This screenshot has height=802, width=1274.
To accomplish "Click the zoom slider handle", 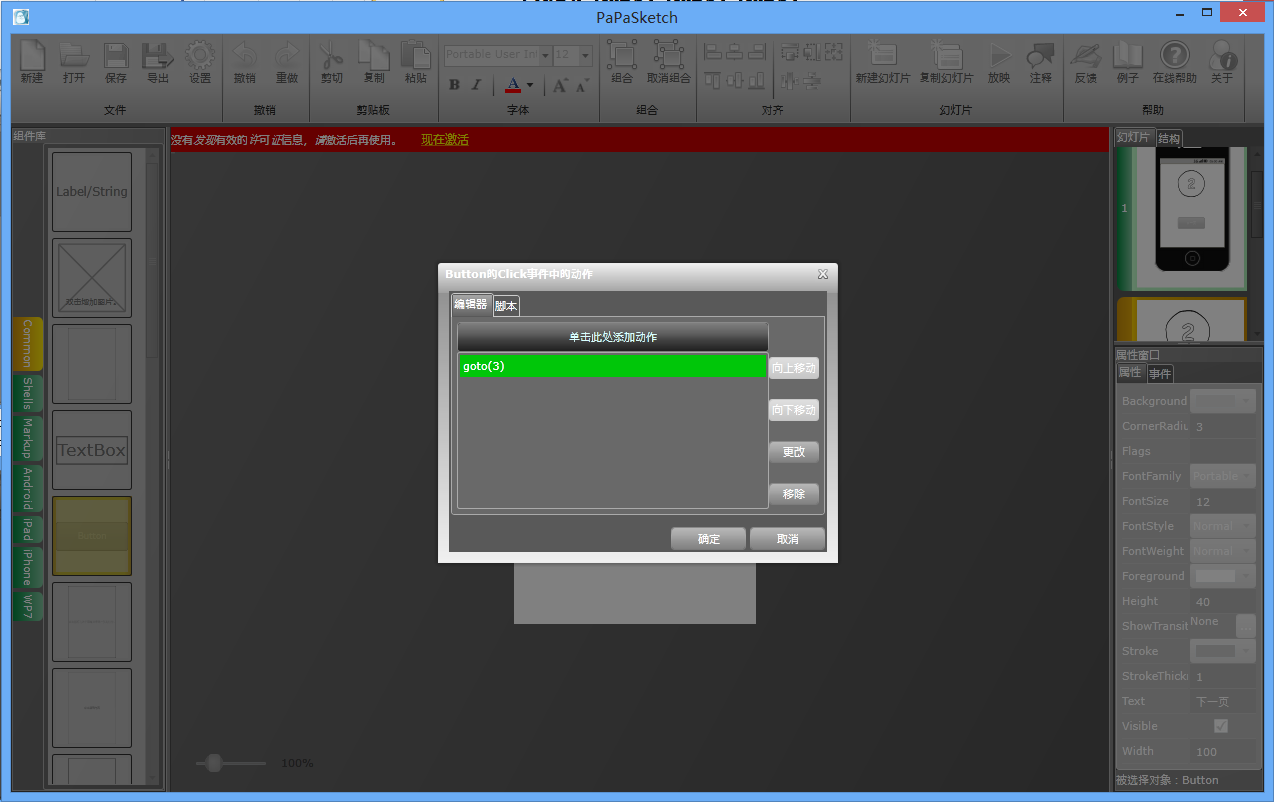I will coord(213,763).
